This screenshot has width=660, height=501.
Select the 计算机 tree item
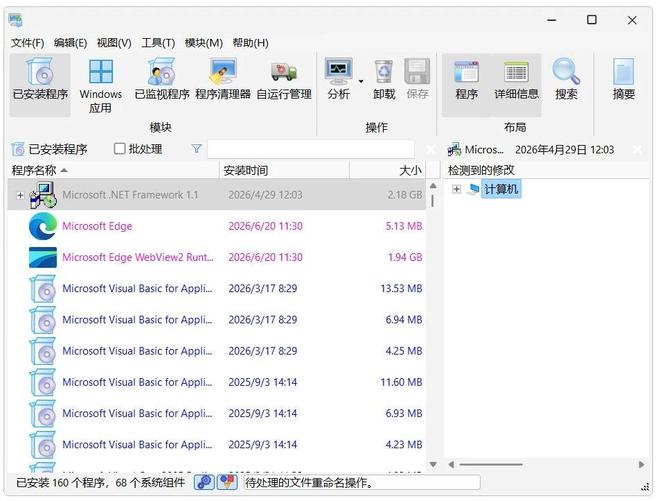501,189
